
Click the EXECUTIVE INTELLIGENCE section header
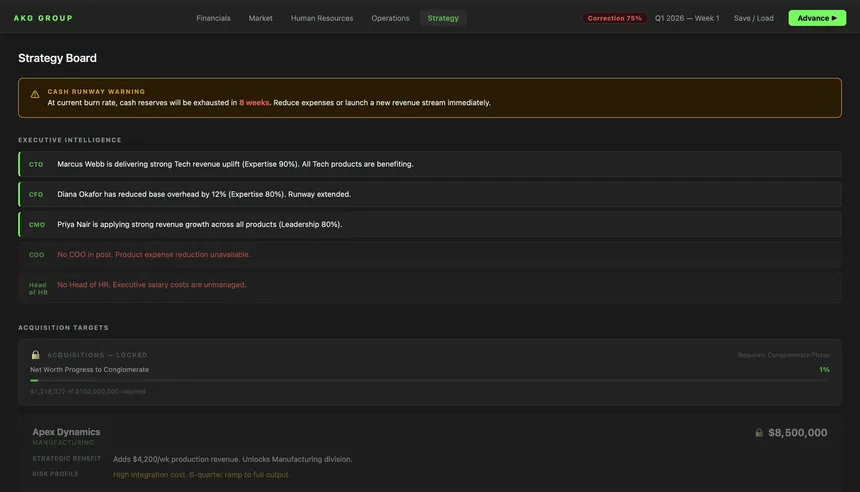click(70, 140)
